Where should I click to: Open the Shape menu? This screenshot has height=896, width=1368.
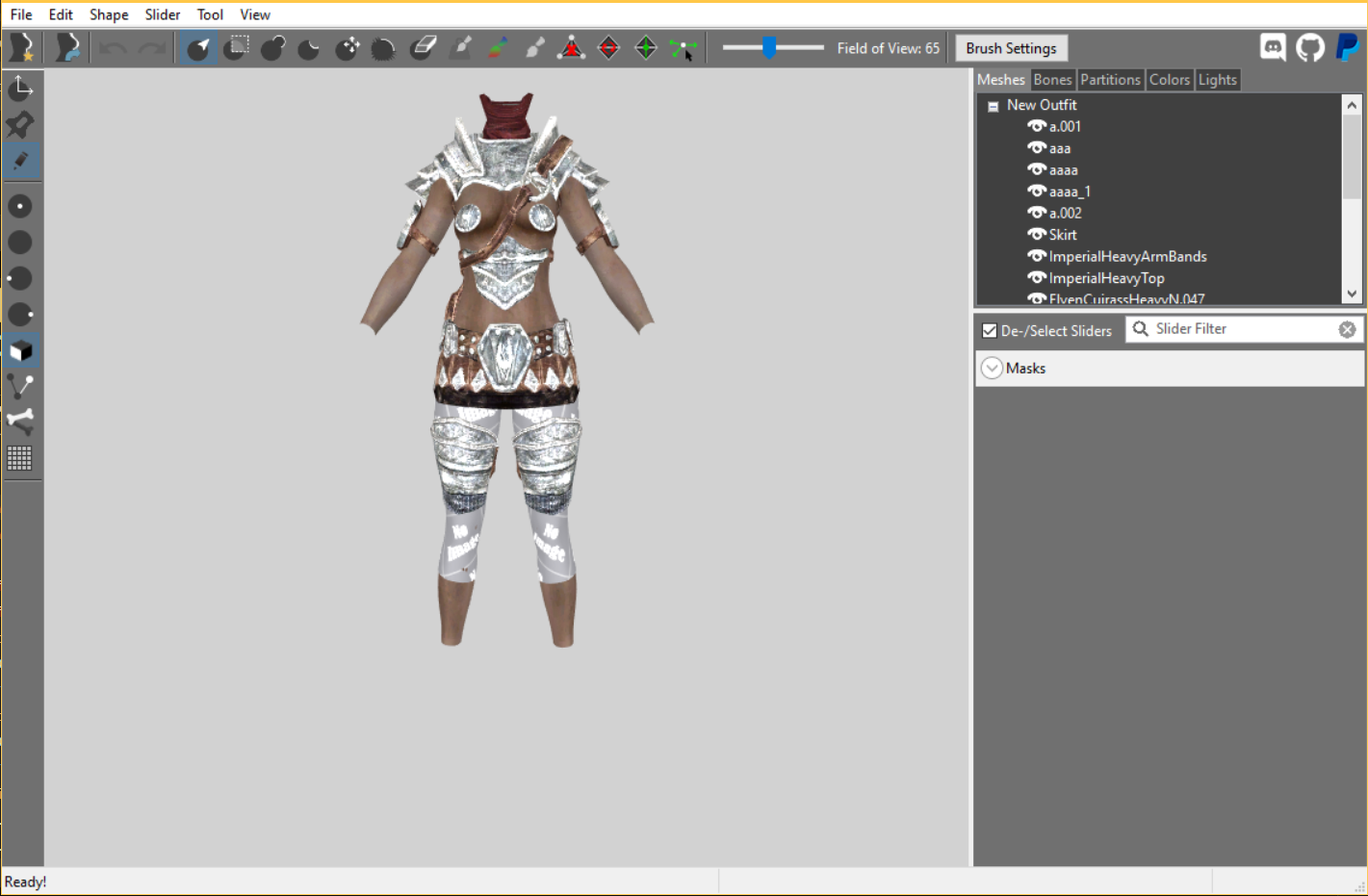point(109,14)
